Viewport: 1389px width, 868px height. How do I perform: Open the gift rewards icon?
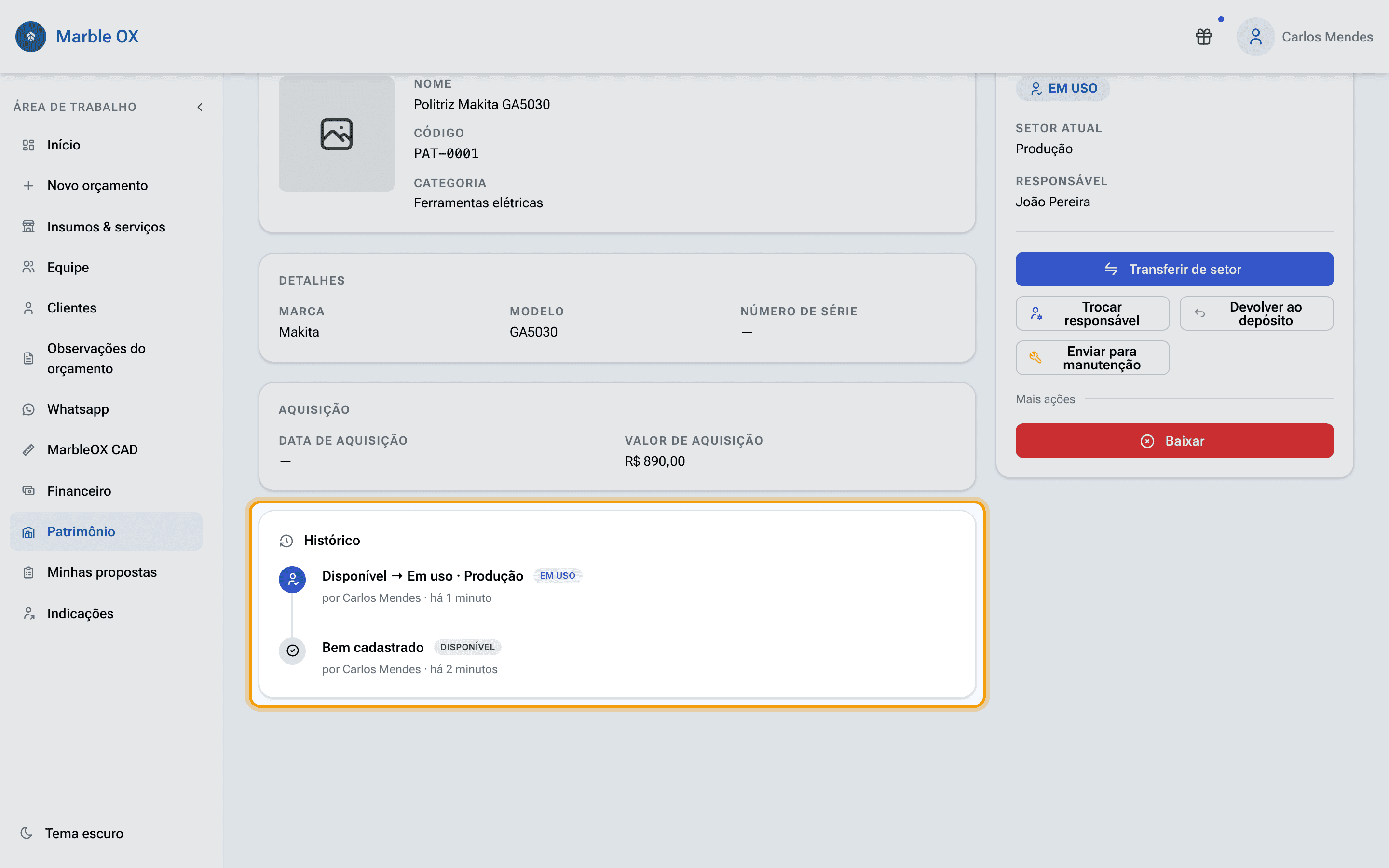1204,37
